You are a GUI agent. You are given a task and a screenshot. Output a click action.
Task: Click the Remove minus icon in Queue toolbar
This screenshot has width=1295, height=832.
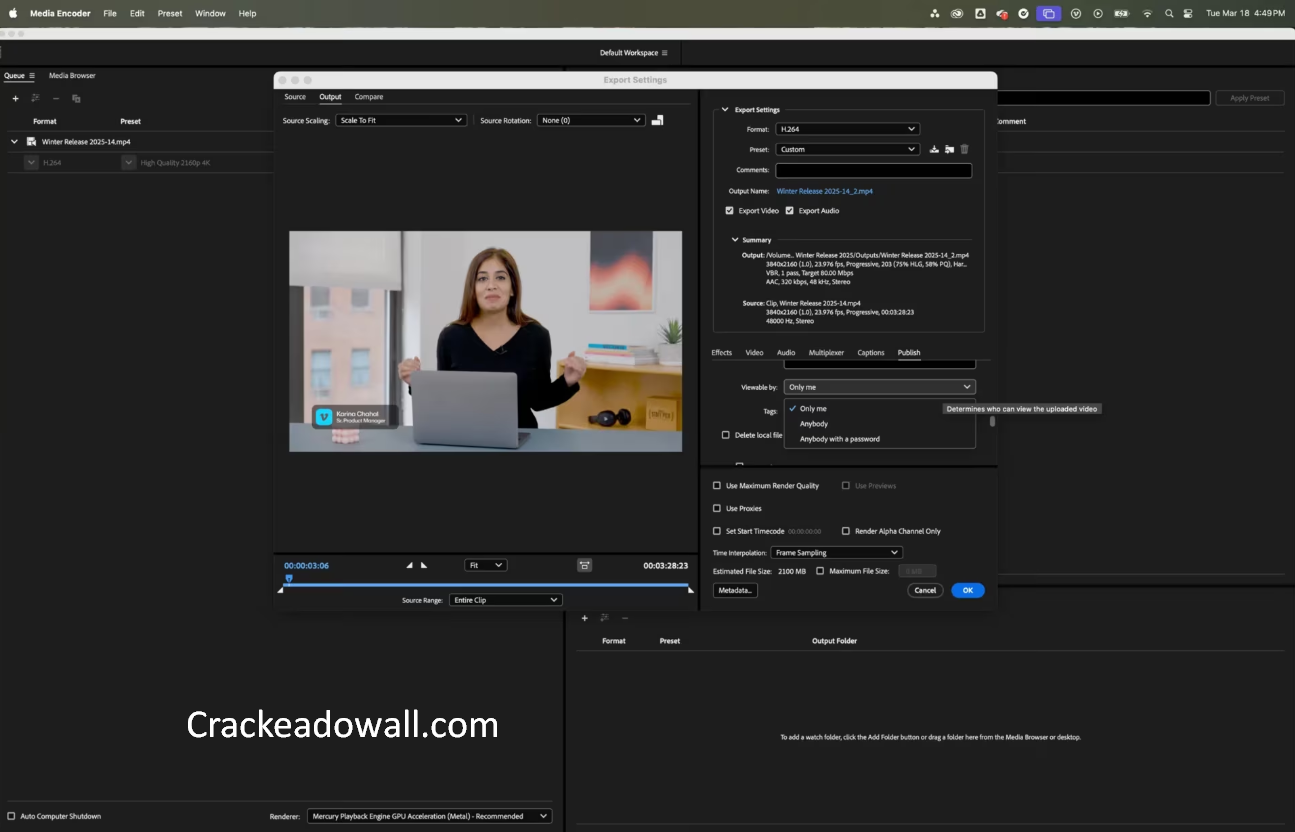(56, 98)
